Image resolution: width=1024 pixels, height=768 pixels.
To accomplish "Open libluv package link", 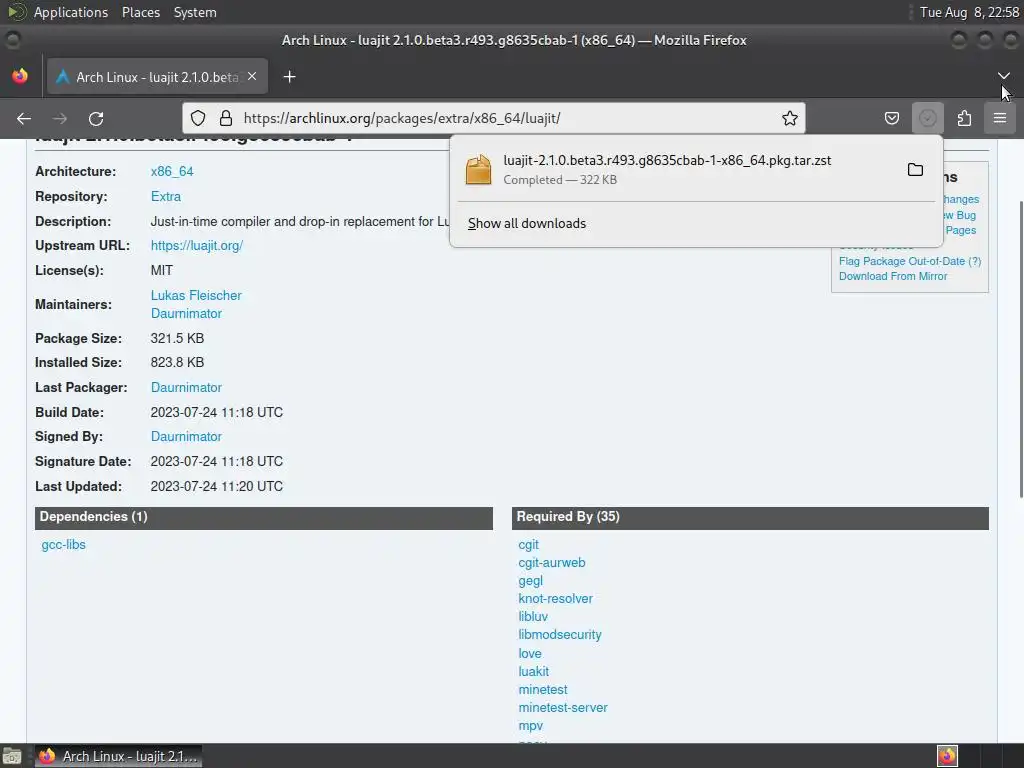I will tap(533, 616).
